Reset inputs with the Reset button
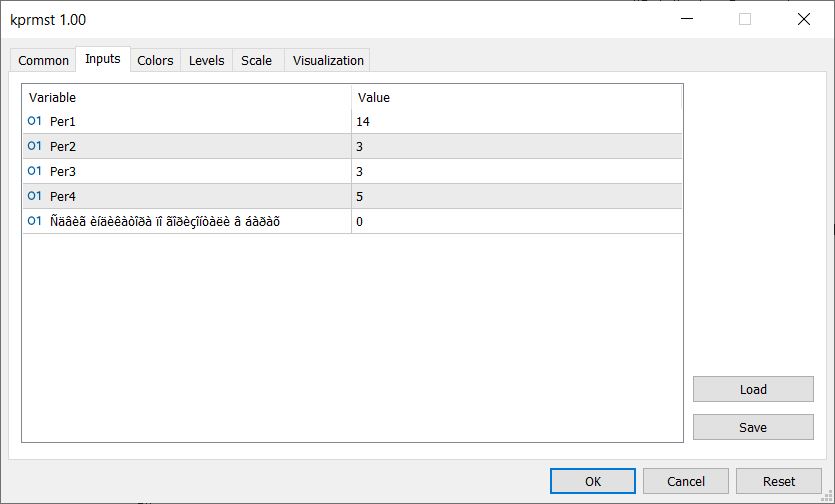835x504 pixels. point(779,481)
